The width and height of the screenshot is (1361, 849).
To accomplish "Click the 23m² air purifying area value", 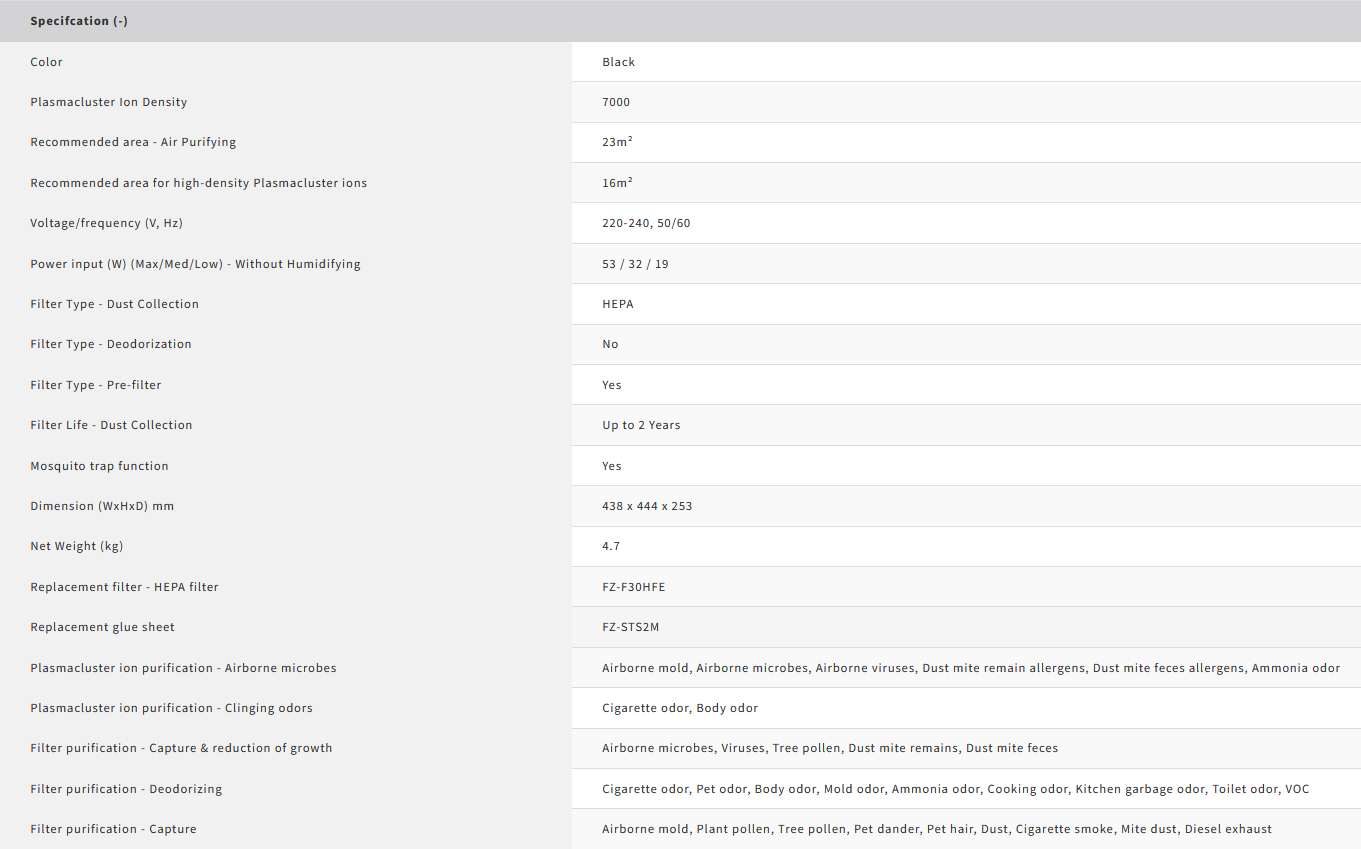I will 617,142.
